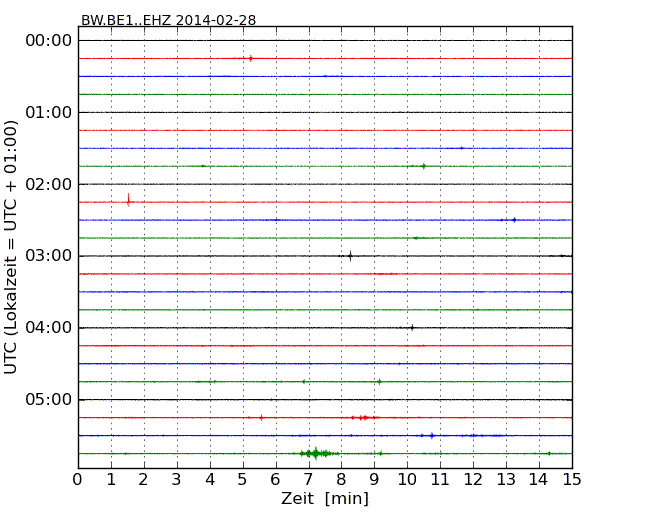Select the blue spike near minute 13 below 02:00
This screenshot has width=650, height=520.
click(x=514, y=220)
